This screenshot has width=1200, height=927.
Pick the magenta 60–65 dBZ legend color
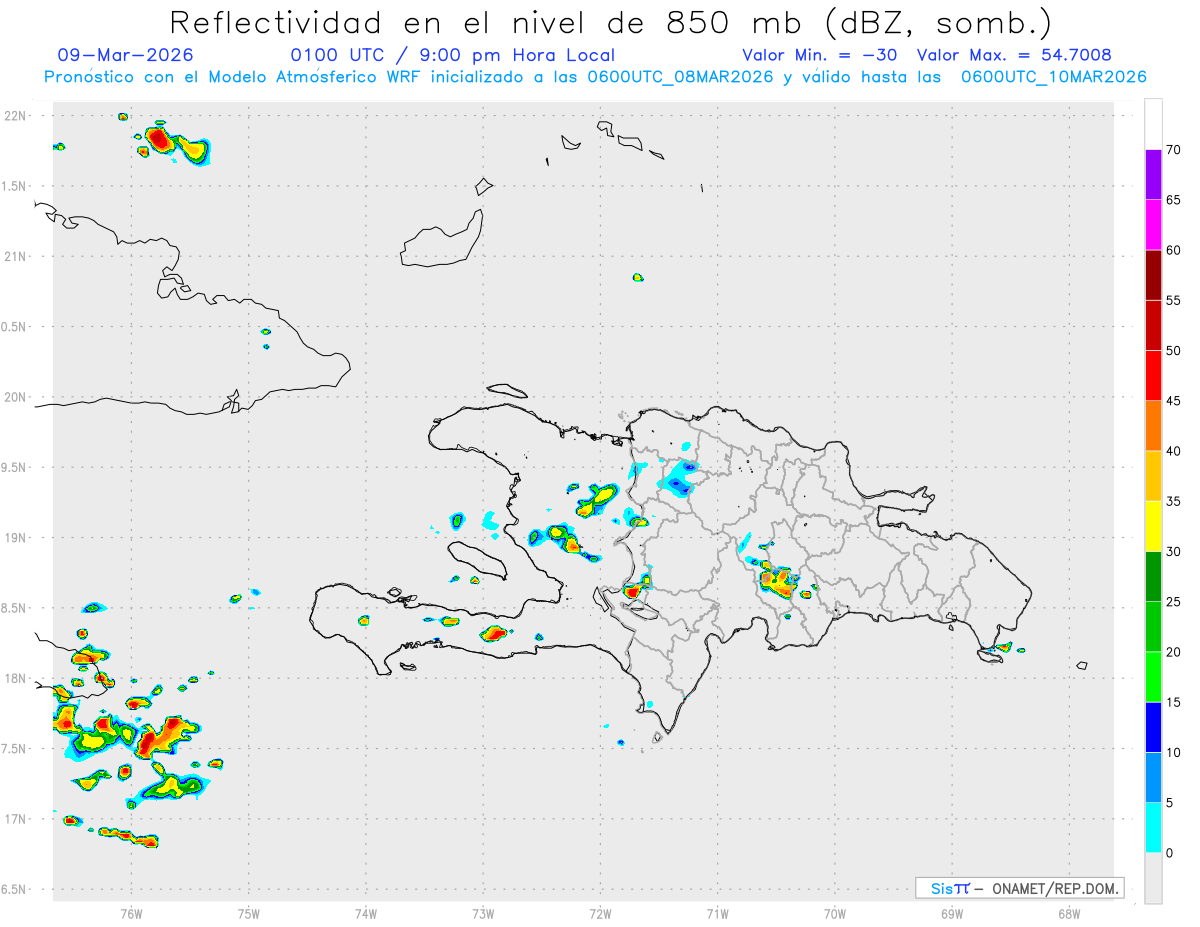1153,225
